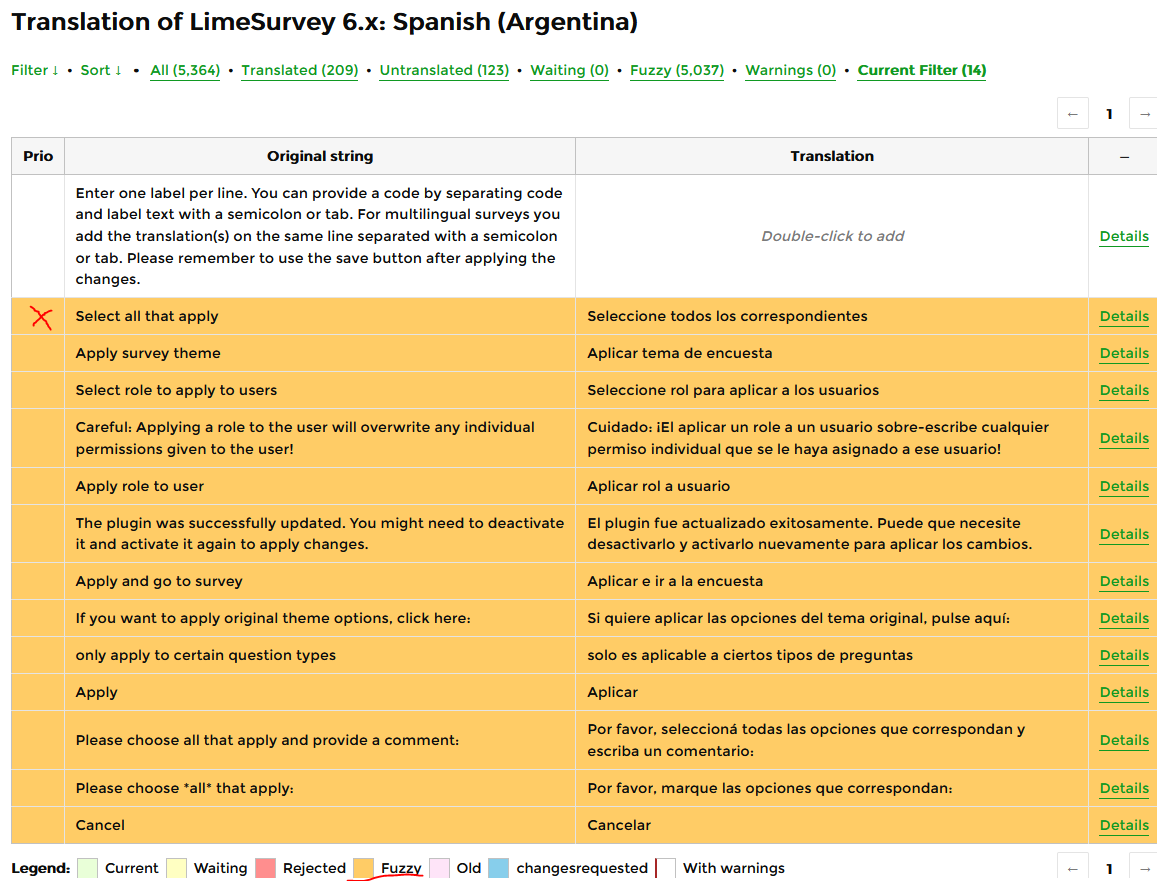Screen dimensions: 1157x881
Task: Click the Fuzzy orange legend swatch
Action: click(364, 868)
